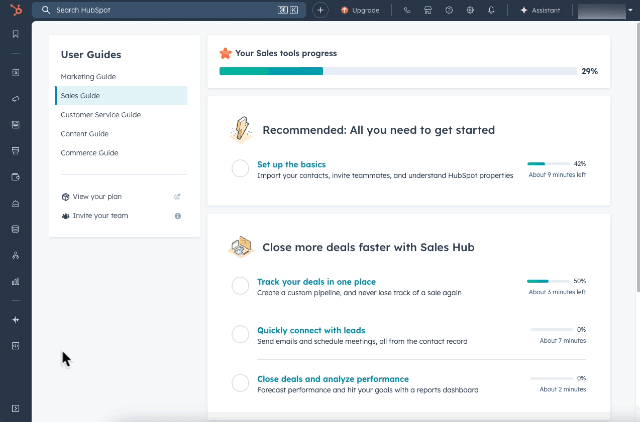Viewport: 640px width, 422px height.
Task: Check the 'Quickly connect with leads' circle
Action: [240, 334]
